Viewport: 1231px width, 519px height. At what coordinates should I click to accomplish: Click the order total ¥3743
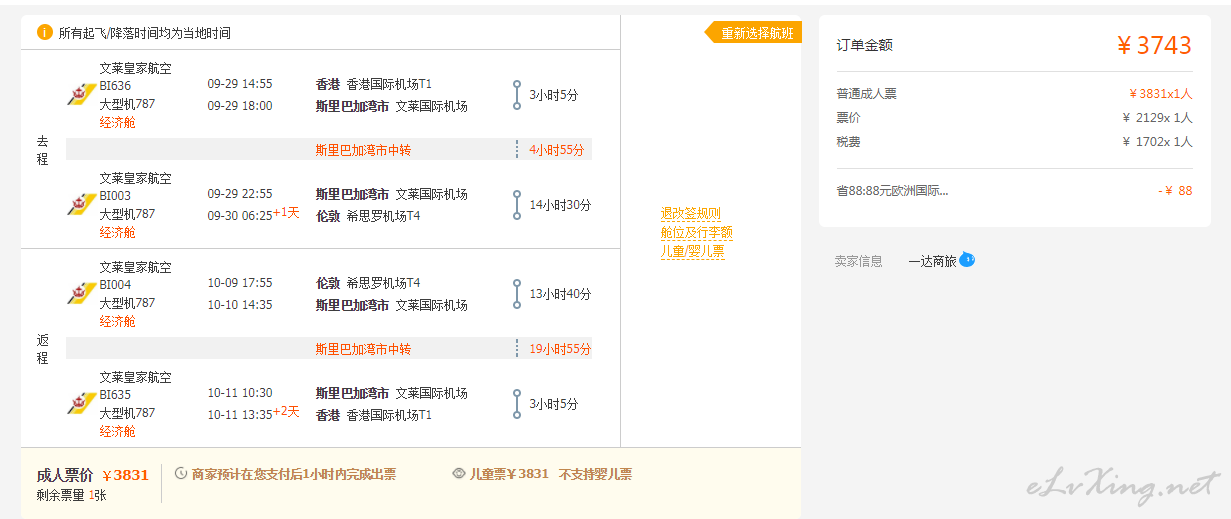(1154, 45)
